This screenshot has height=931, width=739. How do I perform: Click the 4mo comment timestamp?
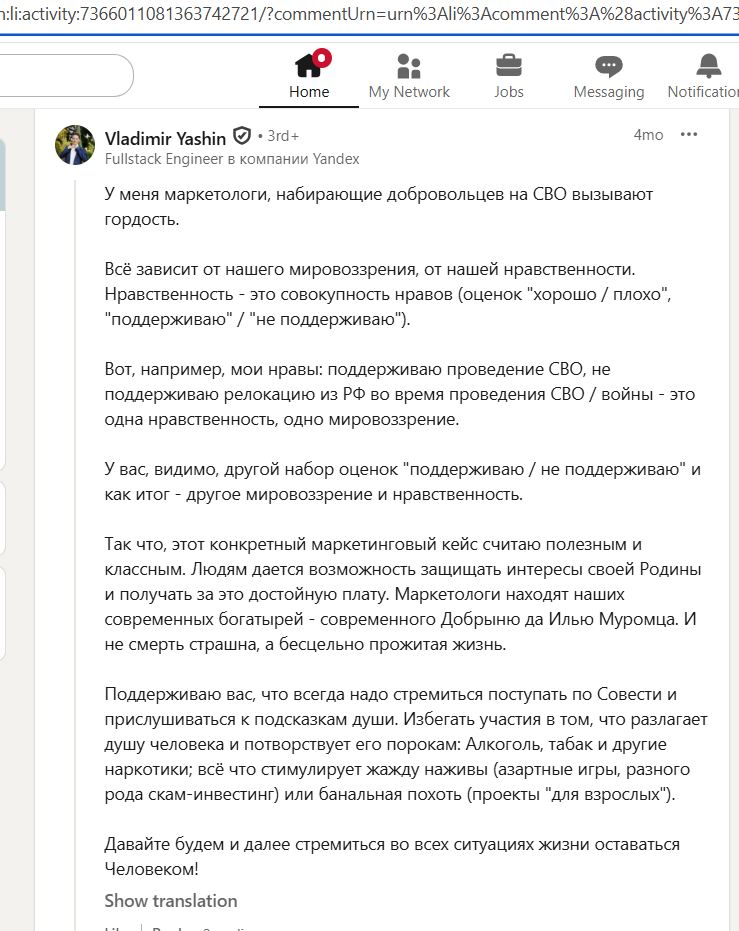(648, 135)
